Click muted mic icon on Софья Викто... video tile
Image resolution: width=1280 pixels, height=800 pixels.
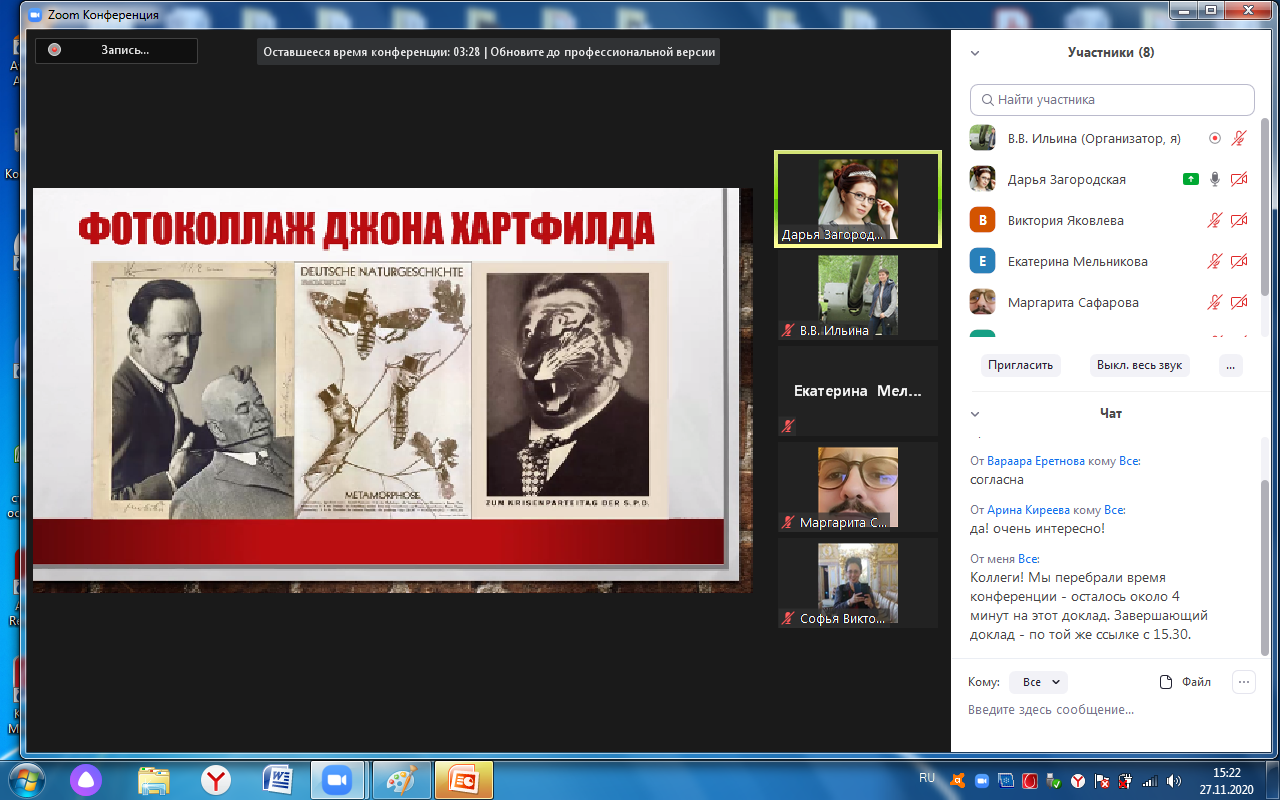(788, 618)
